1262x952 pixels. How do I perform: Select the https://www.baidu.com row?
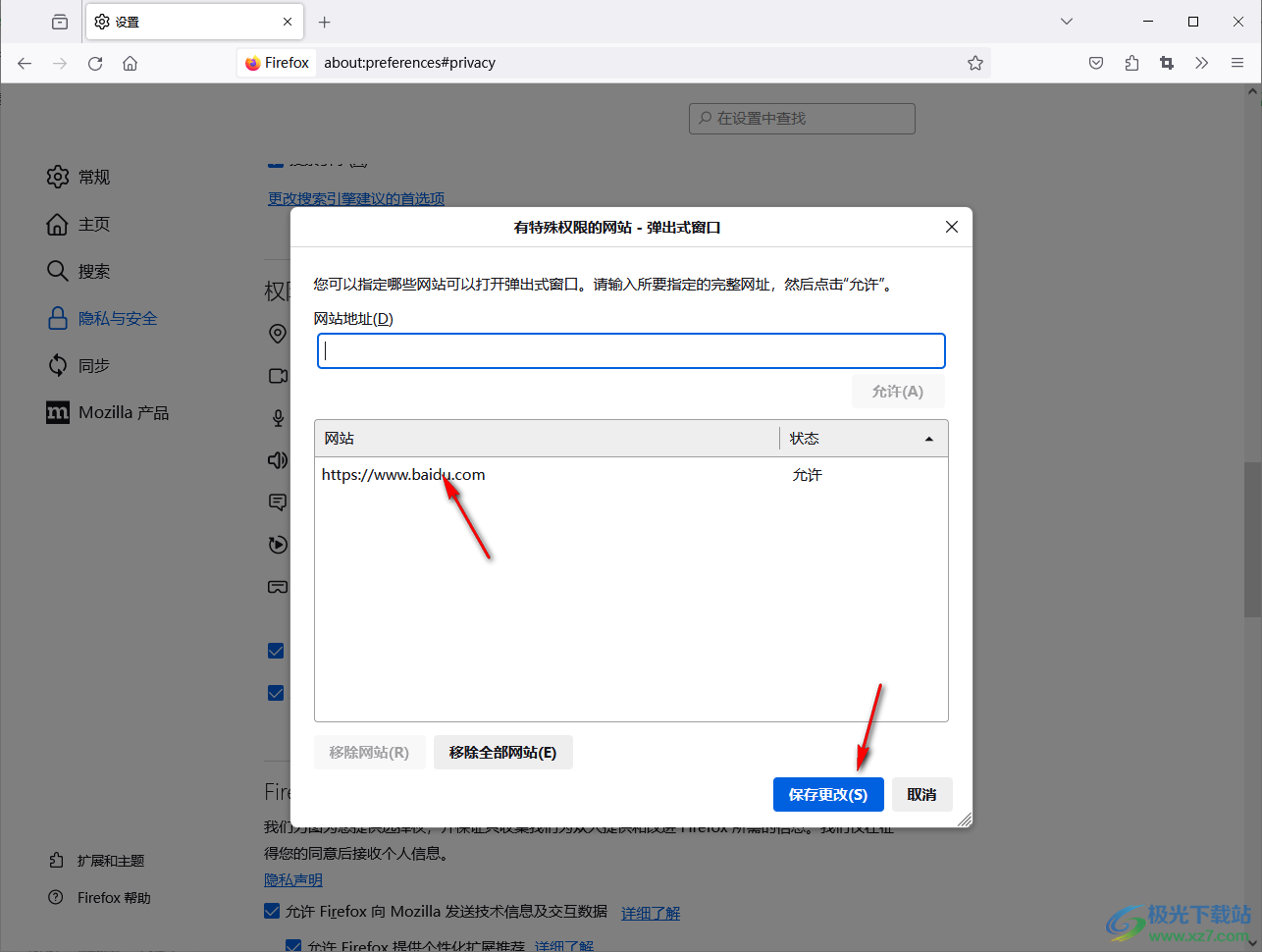(631, 475)
